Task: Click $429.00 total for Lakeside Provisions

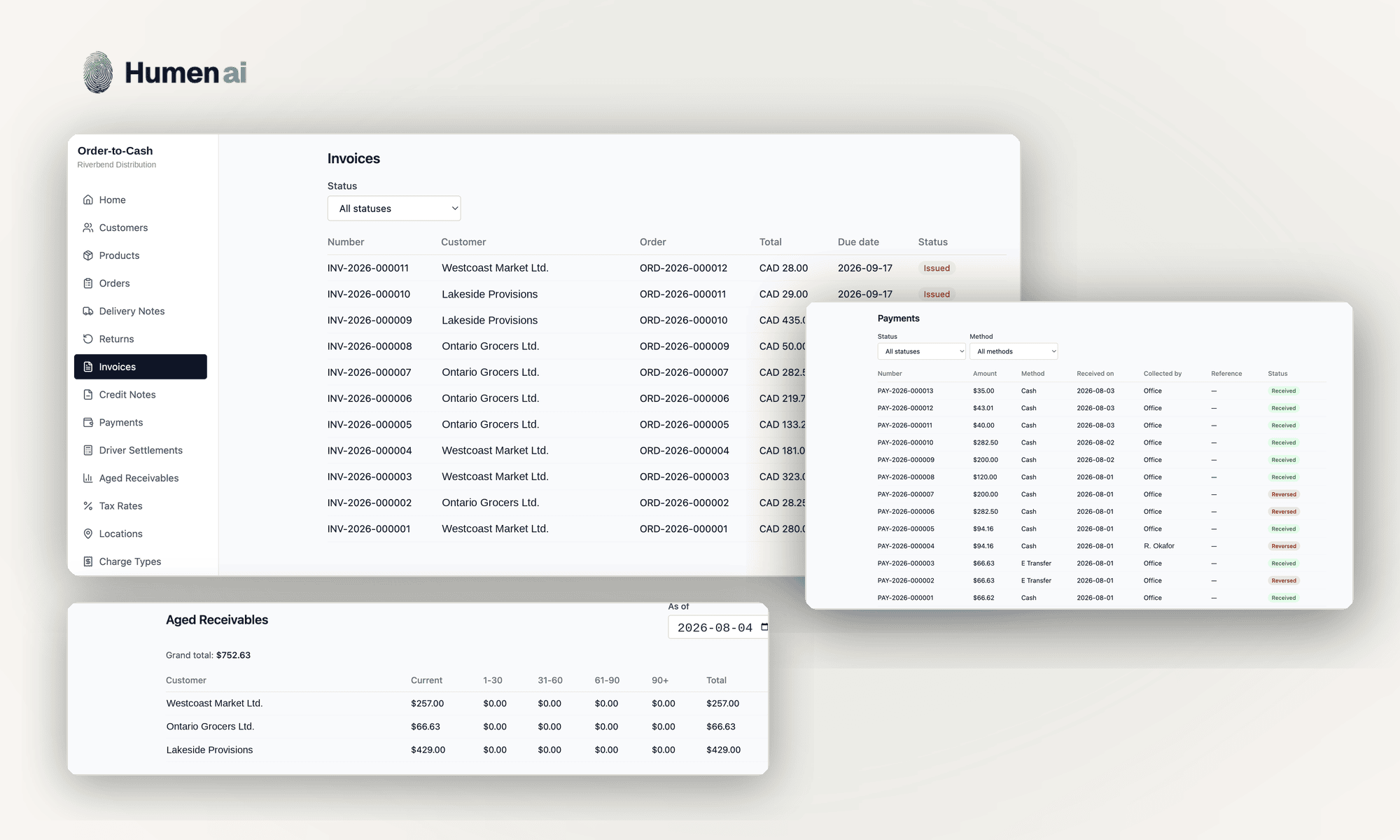Action: [723, 750]
